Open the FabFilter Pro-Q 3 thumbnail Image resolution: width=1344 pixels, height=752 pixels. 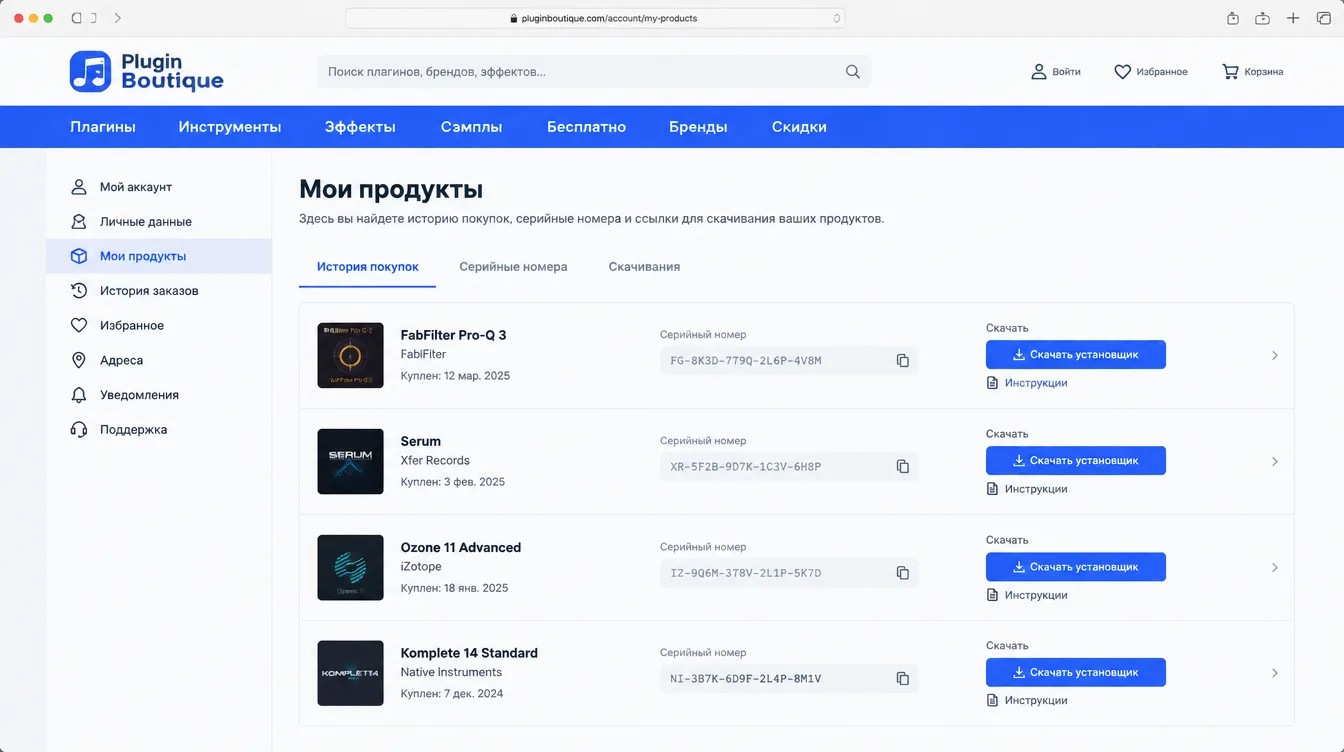point(351,355)
